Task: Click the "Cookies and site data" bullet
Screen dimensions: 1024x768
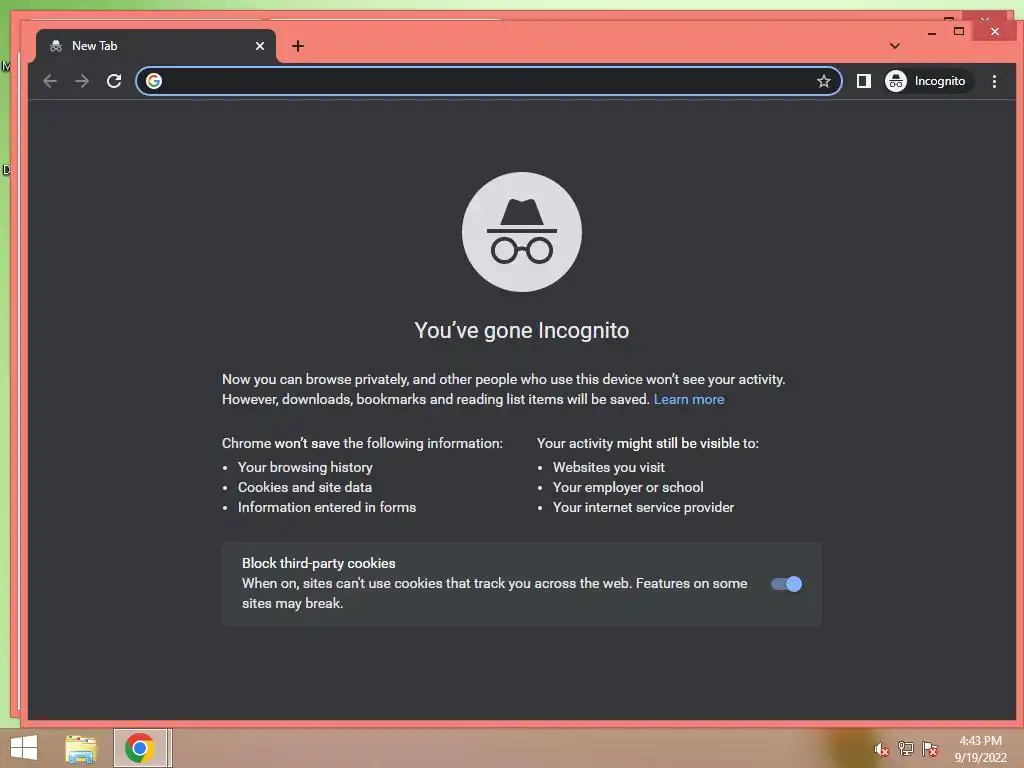Action: coord(305,487)
